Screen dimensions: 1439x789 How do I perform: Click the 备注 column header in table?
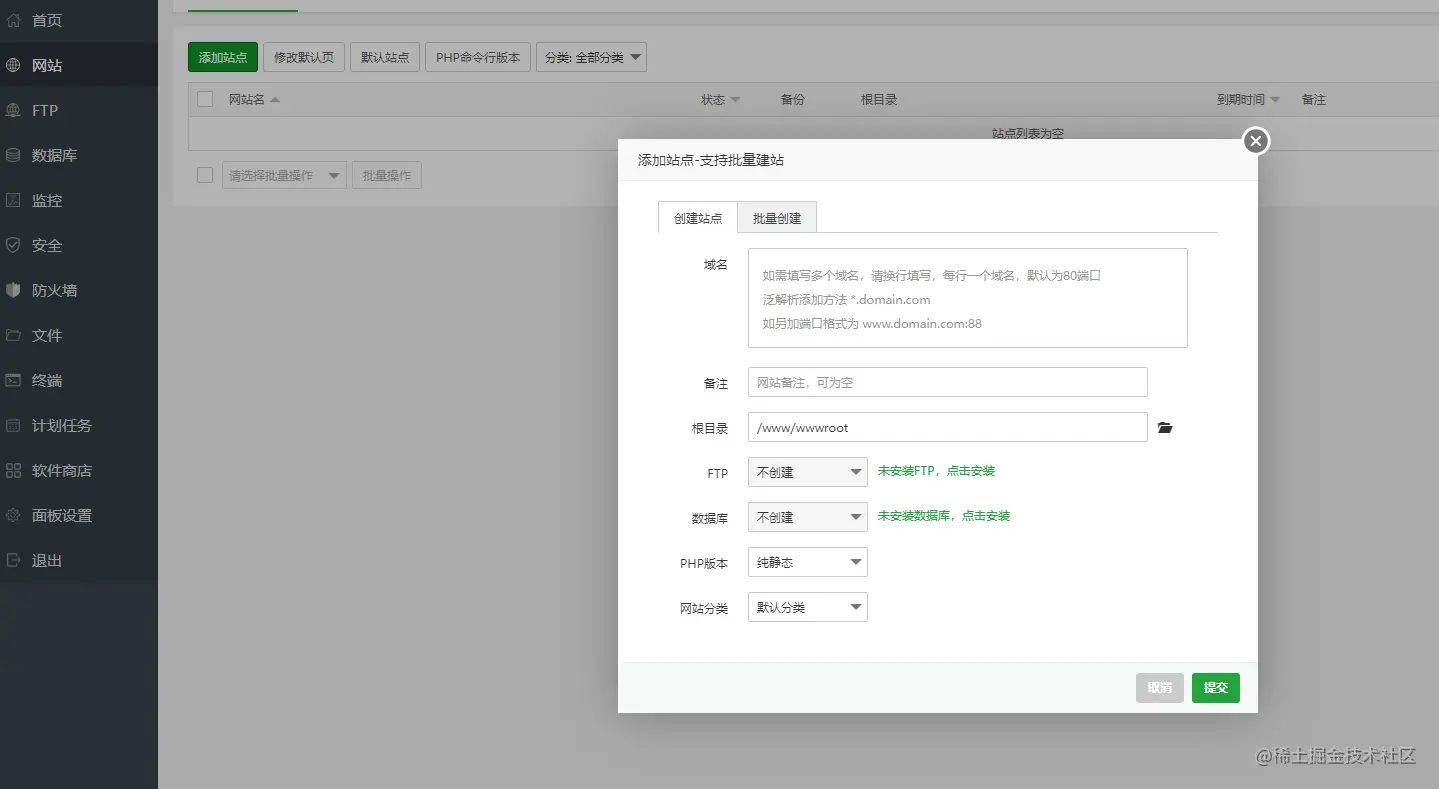1314,100
